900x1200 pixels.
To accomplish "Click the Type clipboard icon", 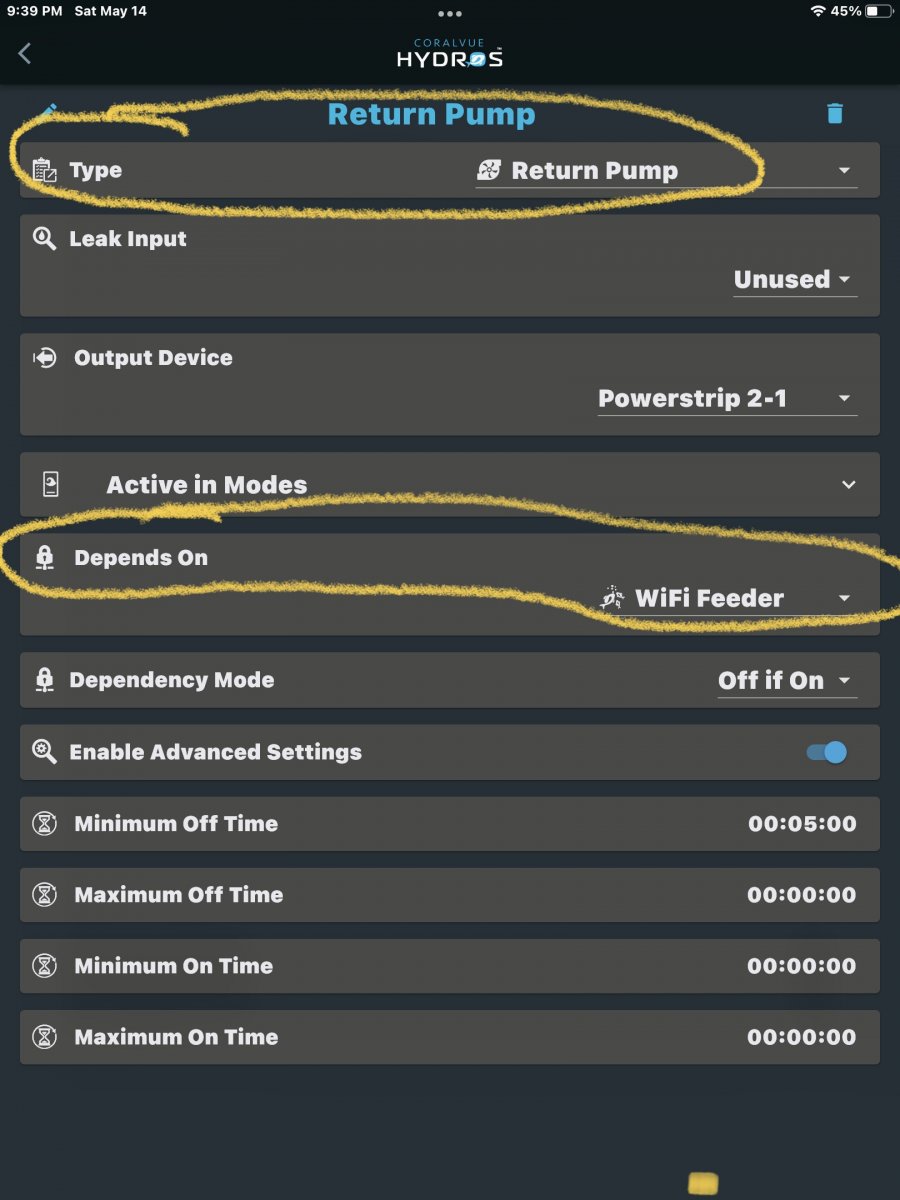I will pyautogui.click(x=45, y=170).
